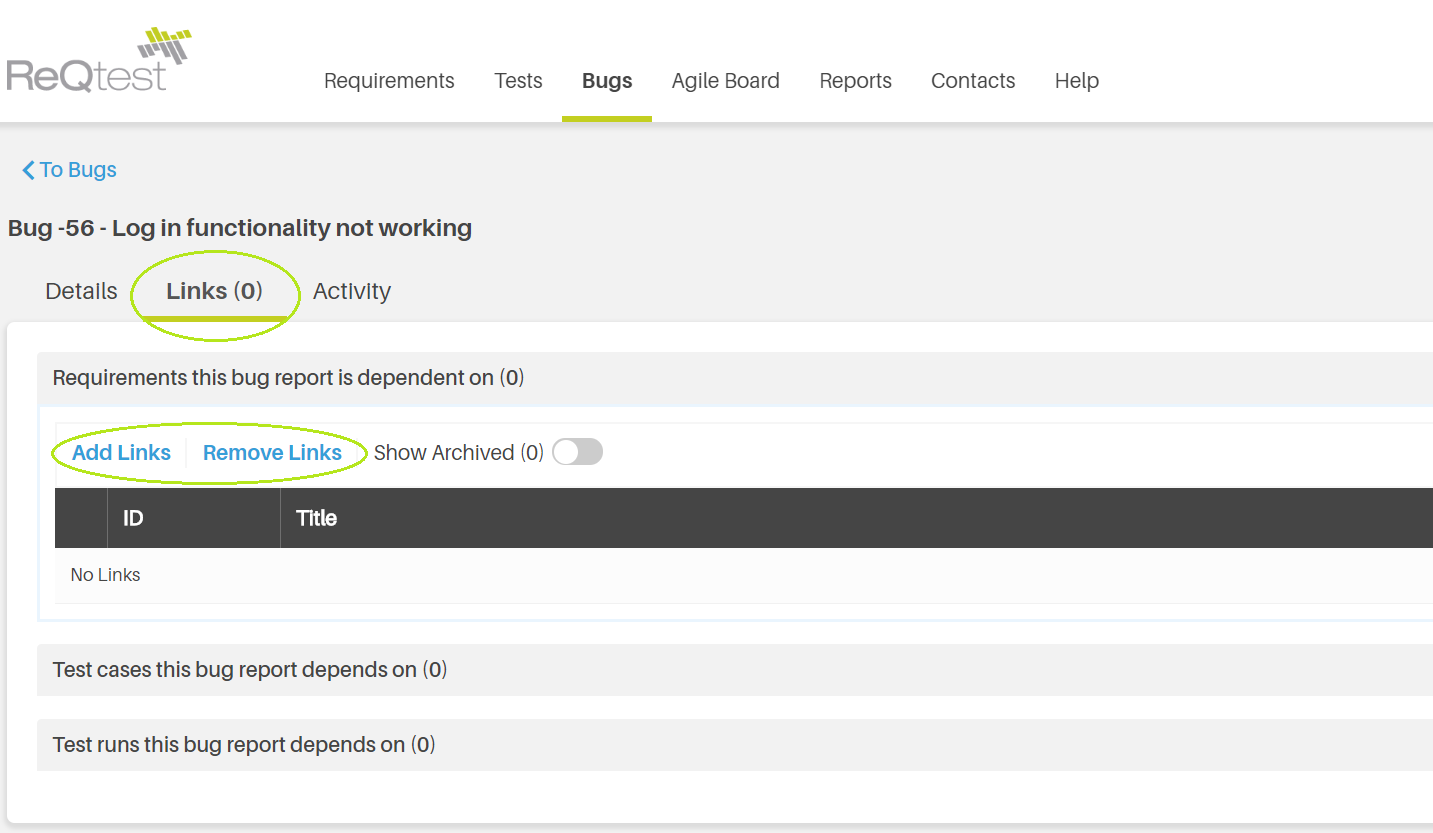1433x833 pixels.
Task: Switch to the Activity tab
Action: [352, 292]
